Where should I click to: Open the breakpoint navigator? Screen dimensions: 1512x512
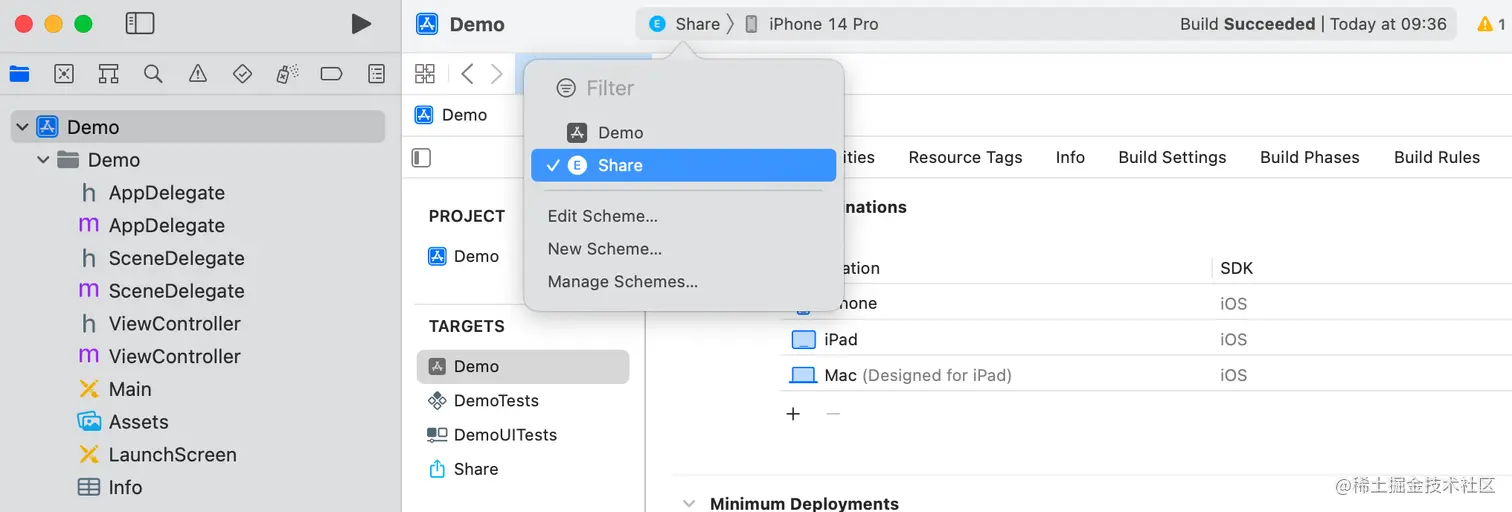pyautogui.click(x=331, y=73)
